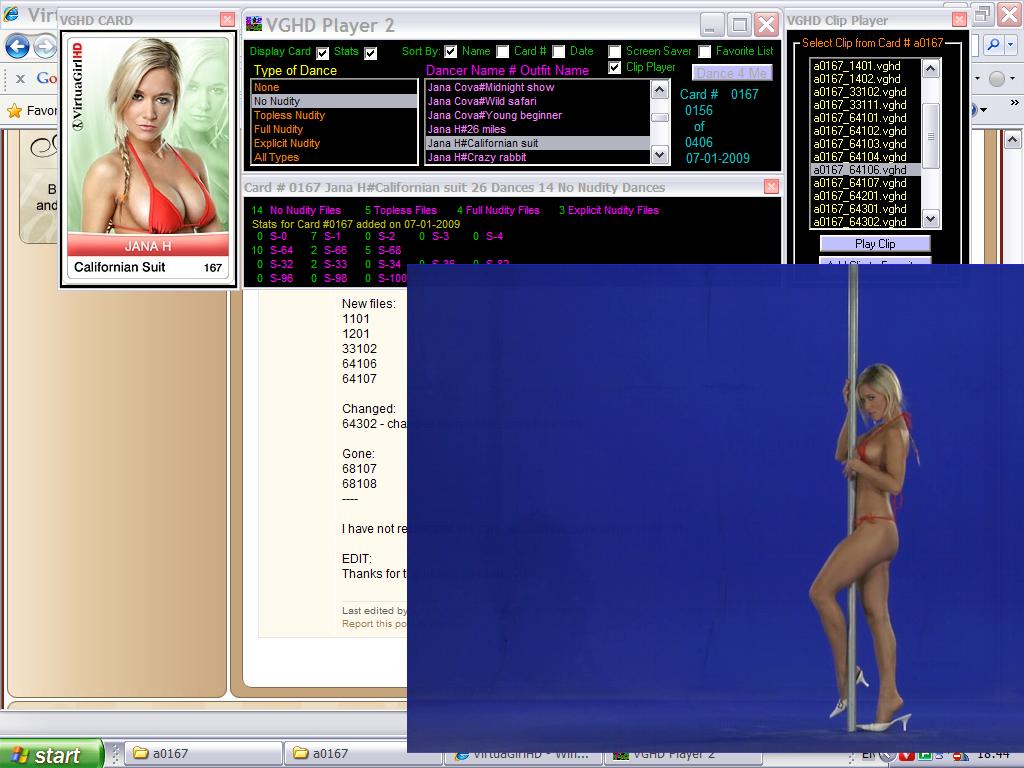Check the Favorite List checkbox

(x=705, y=52)
